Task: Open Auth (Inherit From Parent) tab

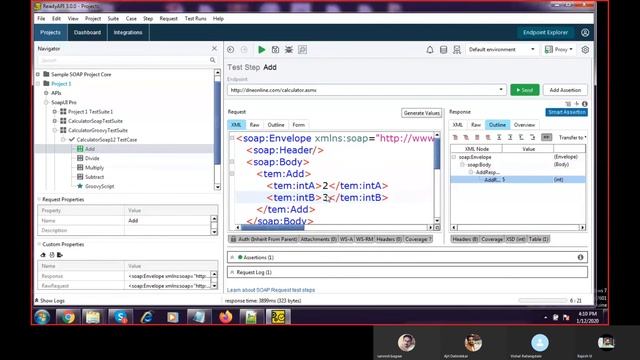Action: pyautogui.click(x=264, y=239)
